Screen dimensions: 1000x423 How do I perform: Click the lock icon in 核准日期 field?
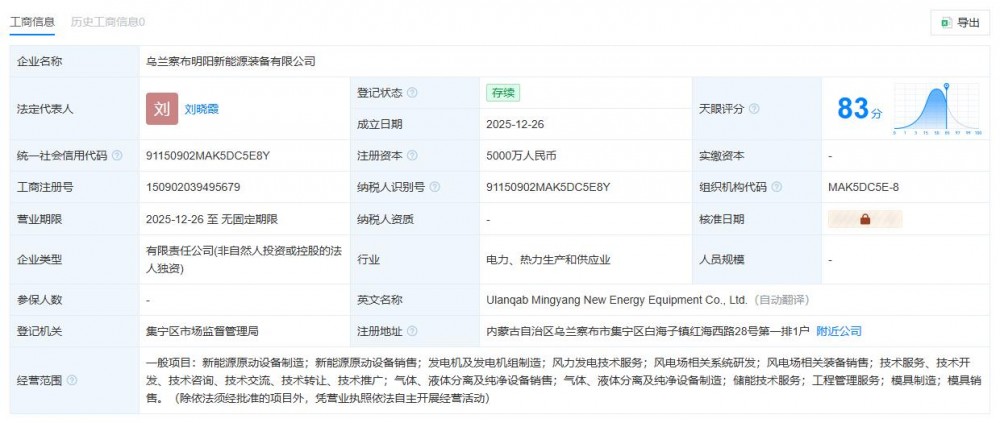864,219
